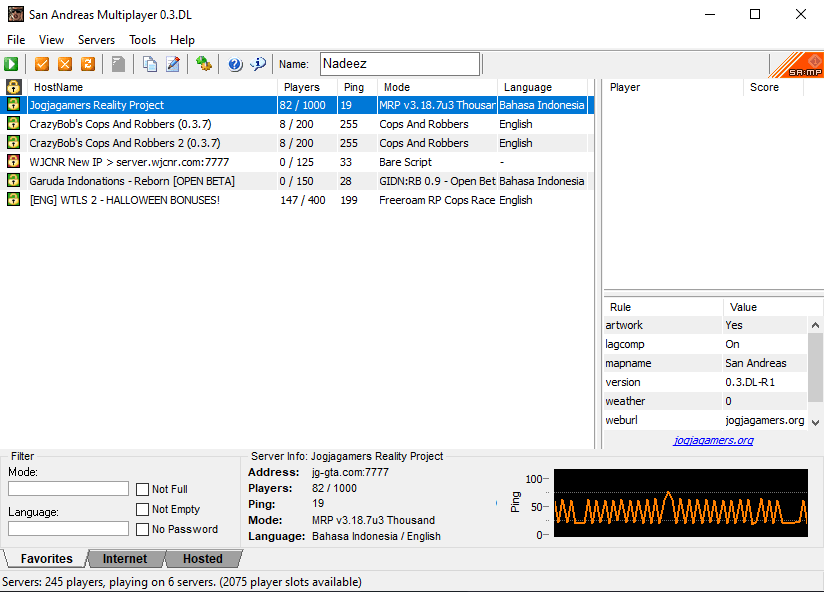Sort servers by Language column header

[x=542, y=87]
